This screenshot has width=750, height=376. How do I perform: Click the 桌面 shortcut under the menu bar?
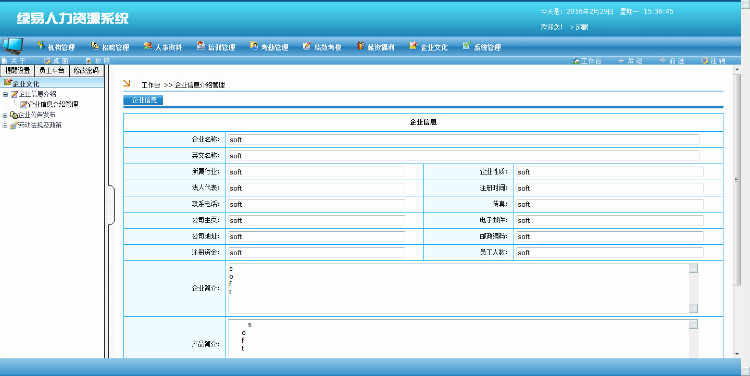pos(57,61)
